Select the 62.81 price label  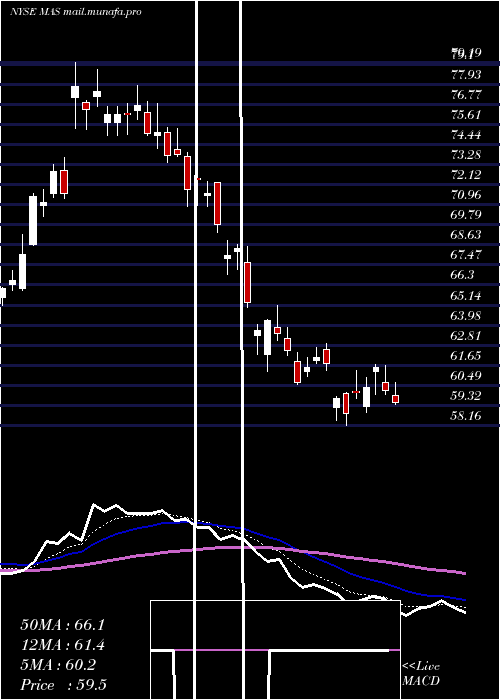(466, 336)
